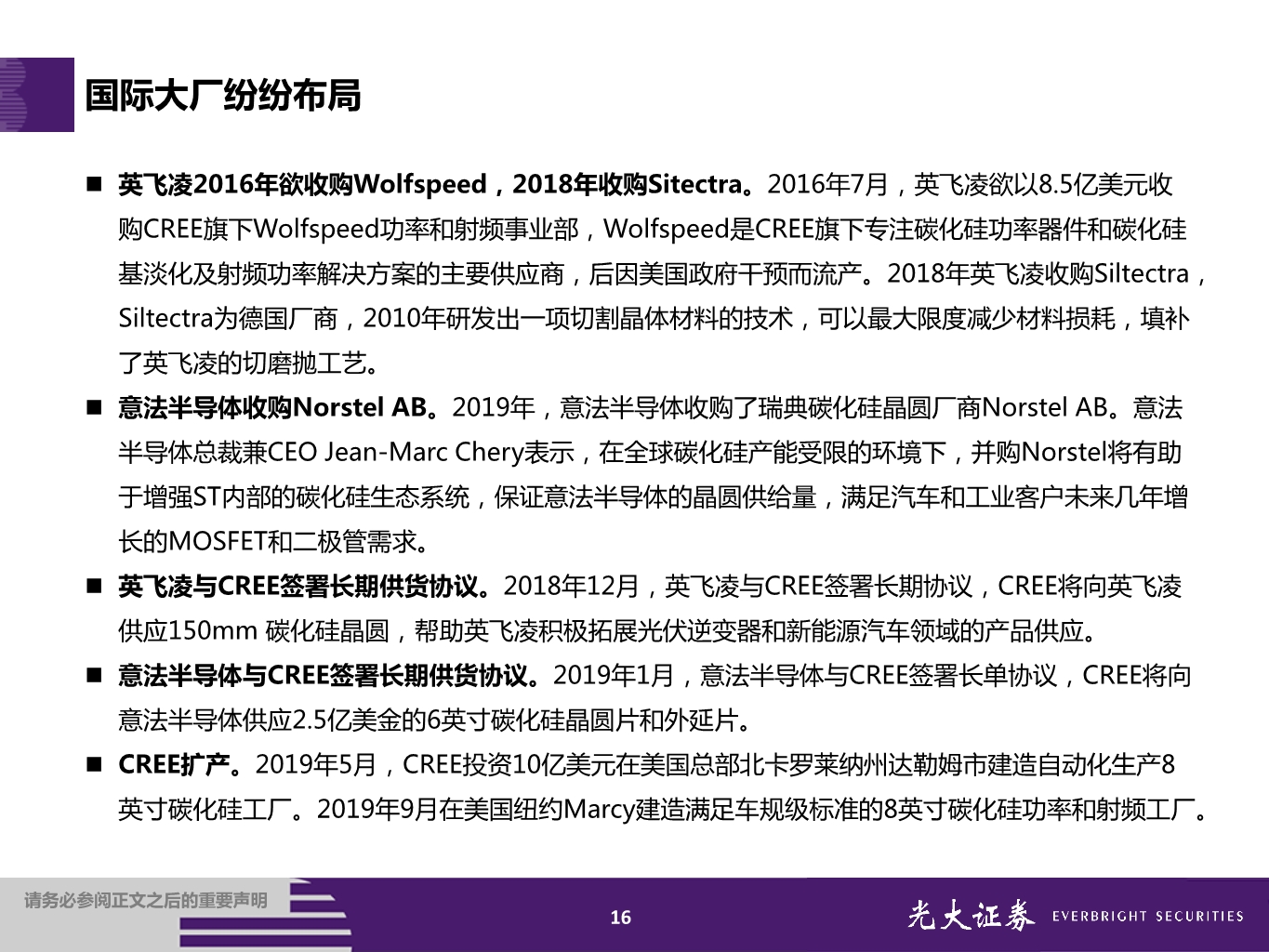This screenshot has height=952, width=1269.
Task: Open the 请务必参阅正文之后的重要声明 disclaimer
Action: (x=144, y=900)
